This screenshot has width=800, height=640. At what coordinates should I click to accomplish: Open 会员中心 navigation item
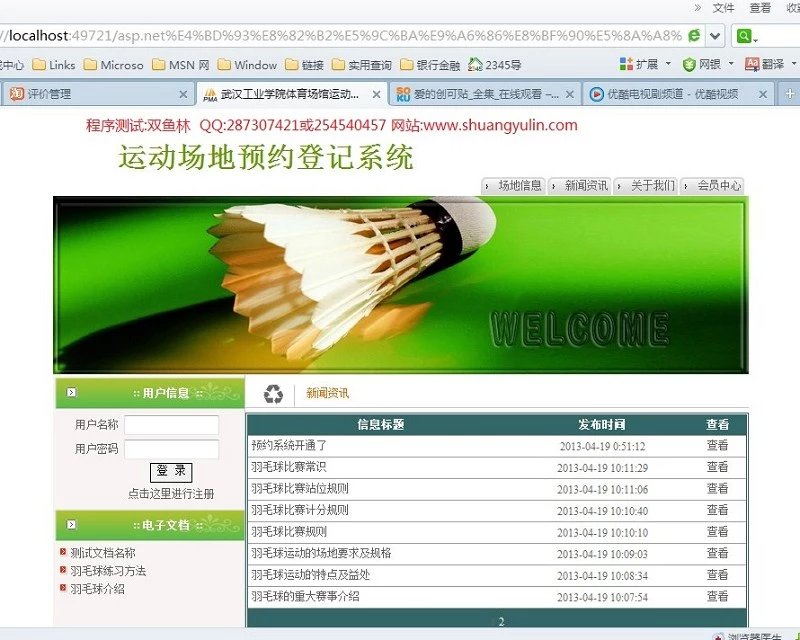[713, 186]
